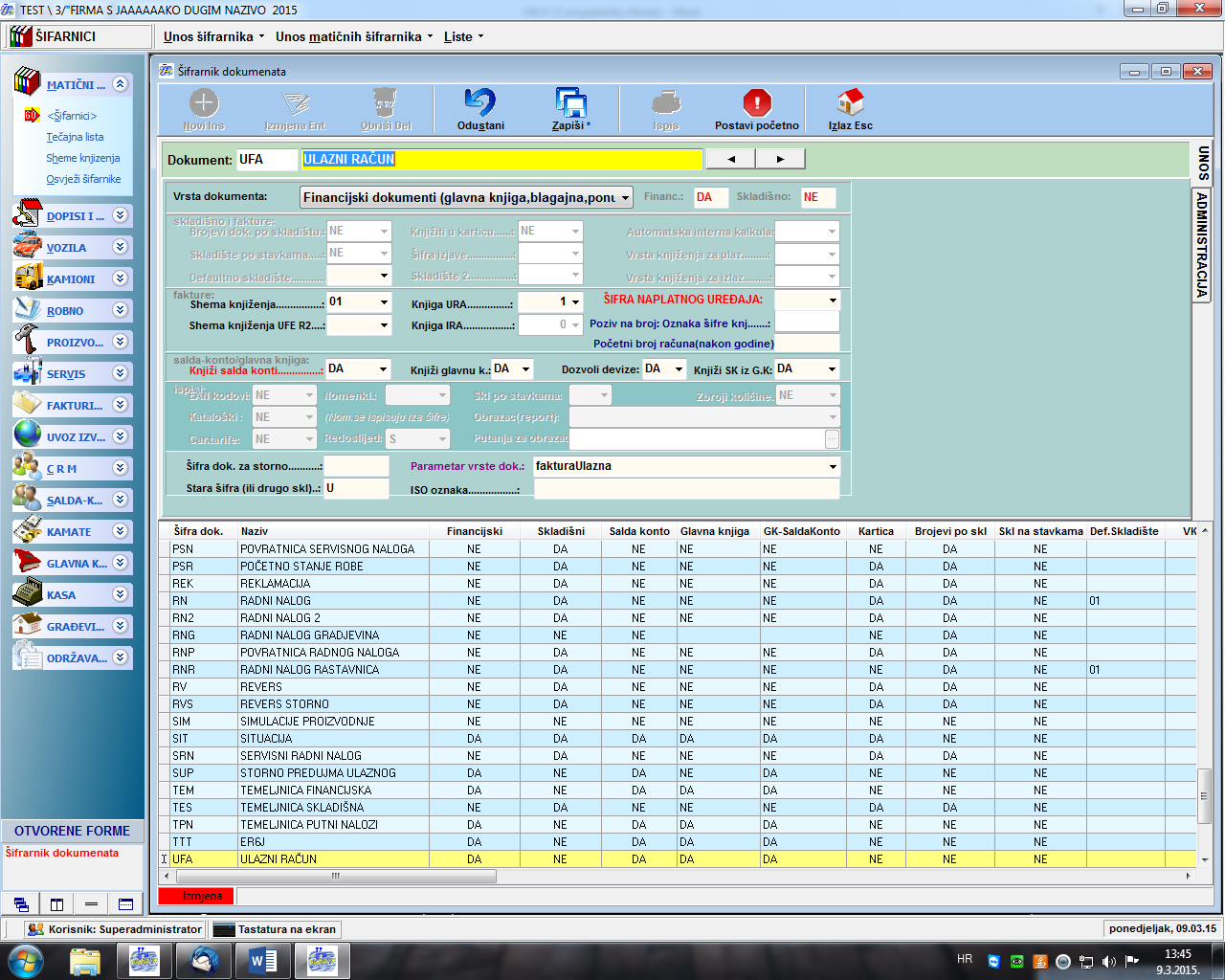Click the Izmjena Ent edit icon
The image size is (1225, 980).
pos(296,102)
